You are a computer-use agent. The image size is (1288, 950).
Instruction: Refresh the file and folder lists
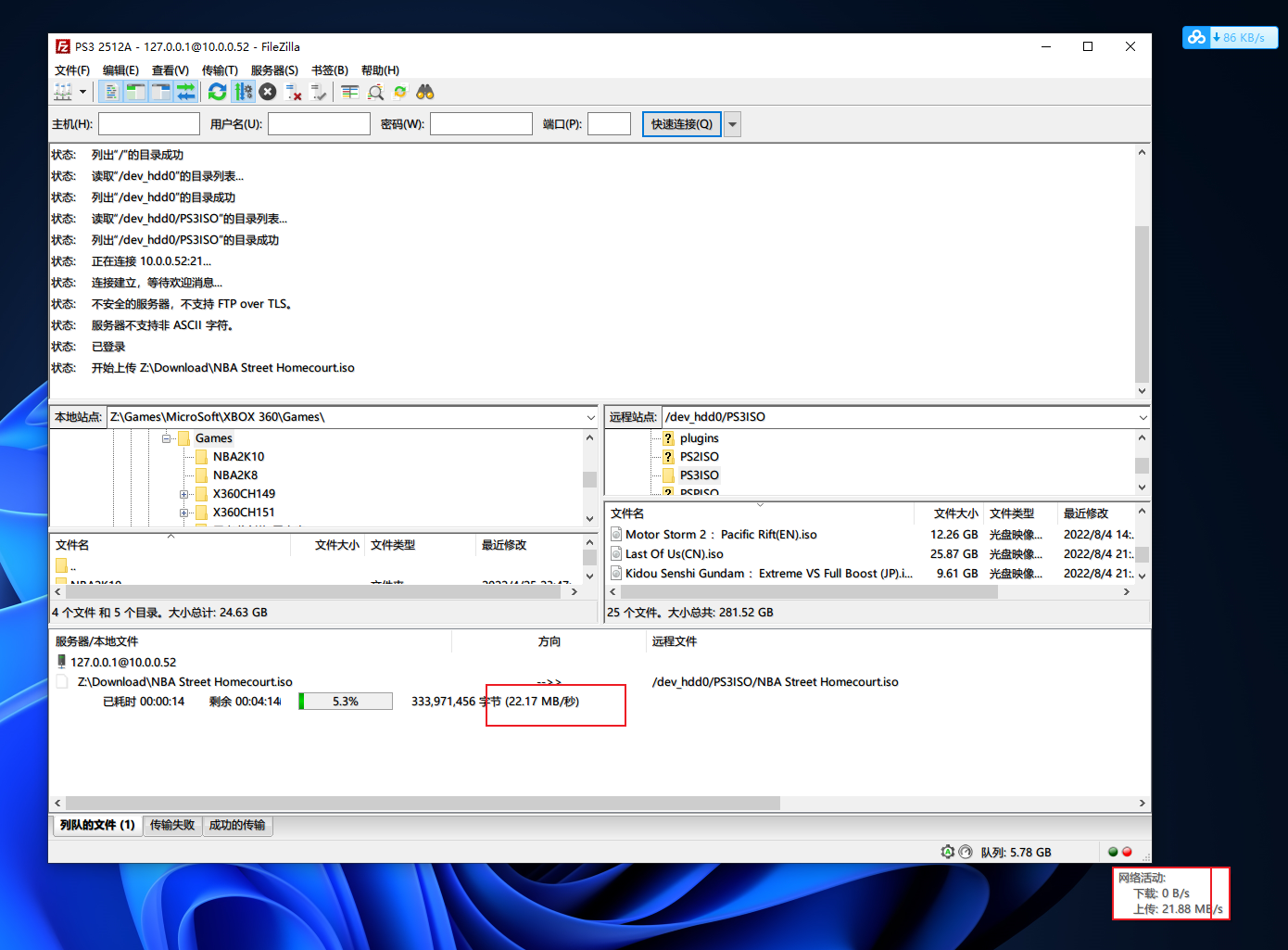click(218, 92)
